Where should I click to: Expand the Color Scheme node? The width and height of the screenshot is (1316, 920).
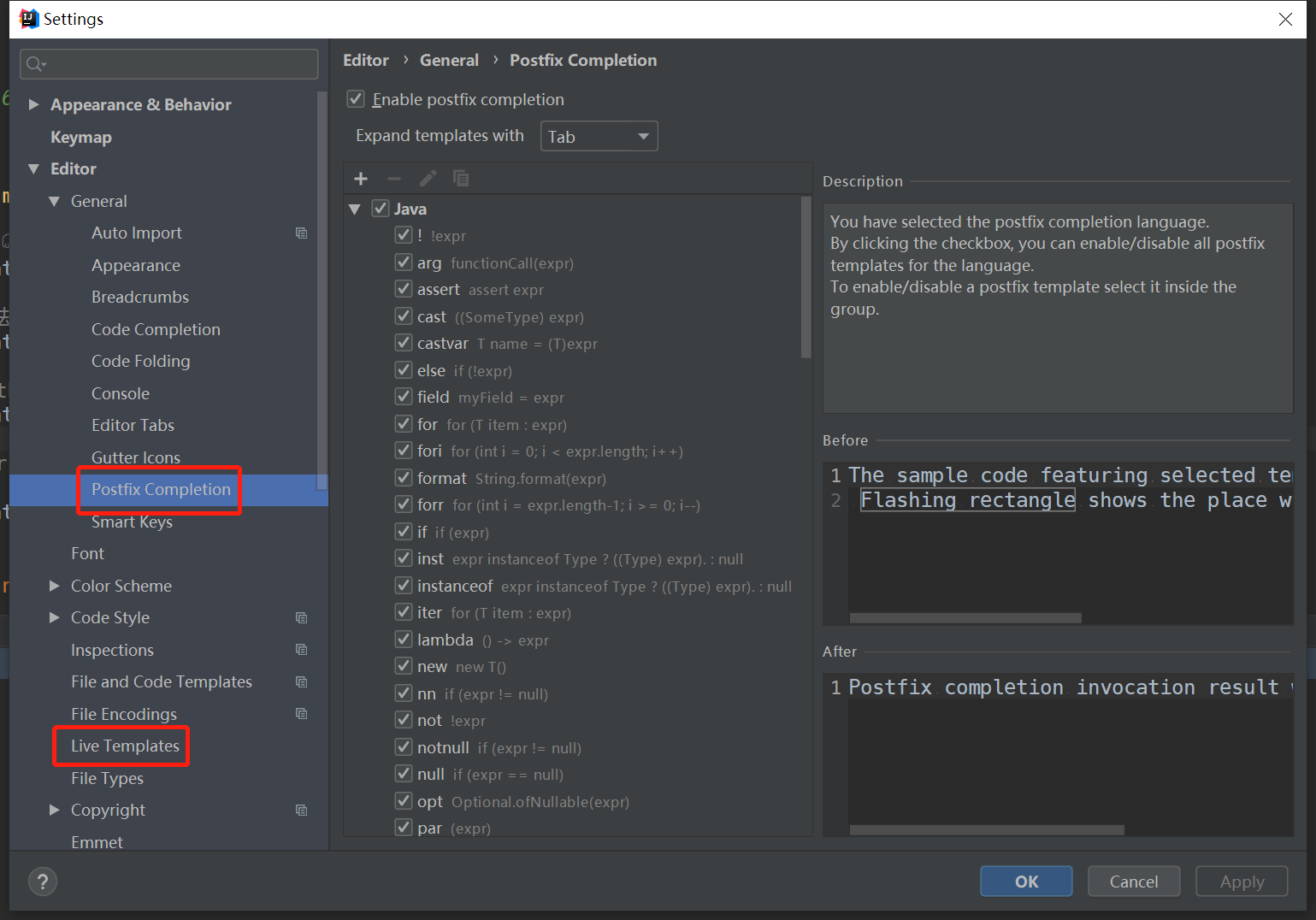(x=54, y=586)
